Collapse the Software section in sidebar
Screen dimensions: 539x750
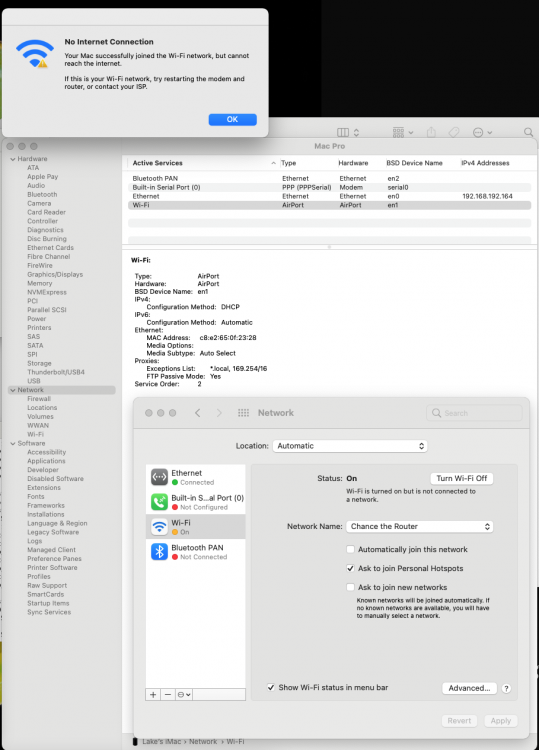tap(13, 443)
